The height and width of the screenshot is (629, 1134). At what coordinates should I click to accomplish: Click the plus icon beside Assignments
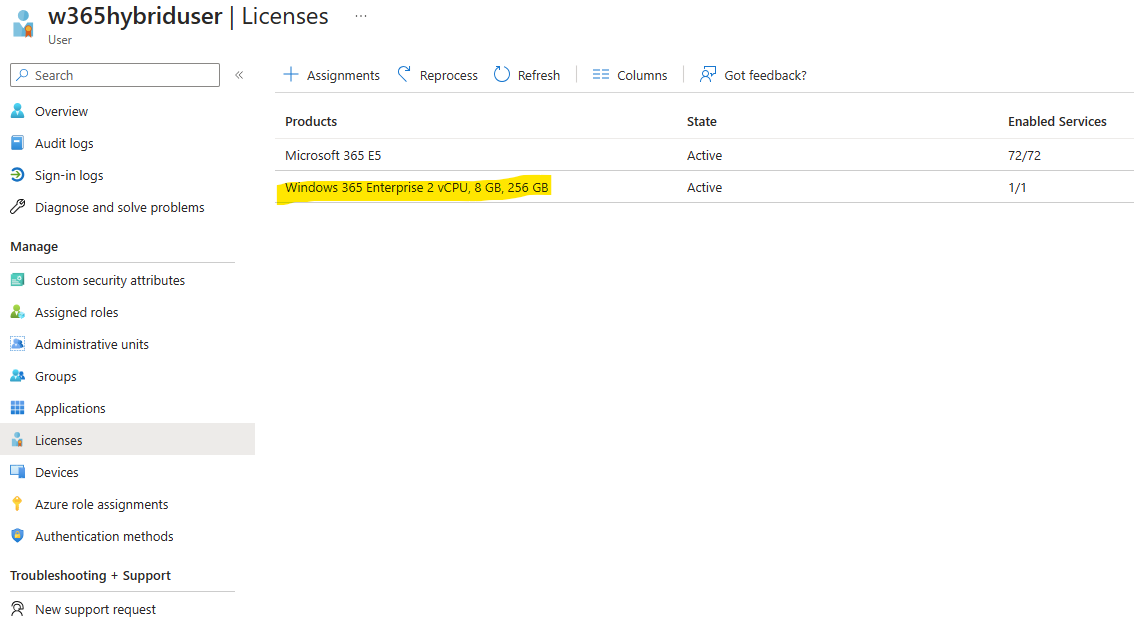click(291, 74)
